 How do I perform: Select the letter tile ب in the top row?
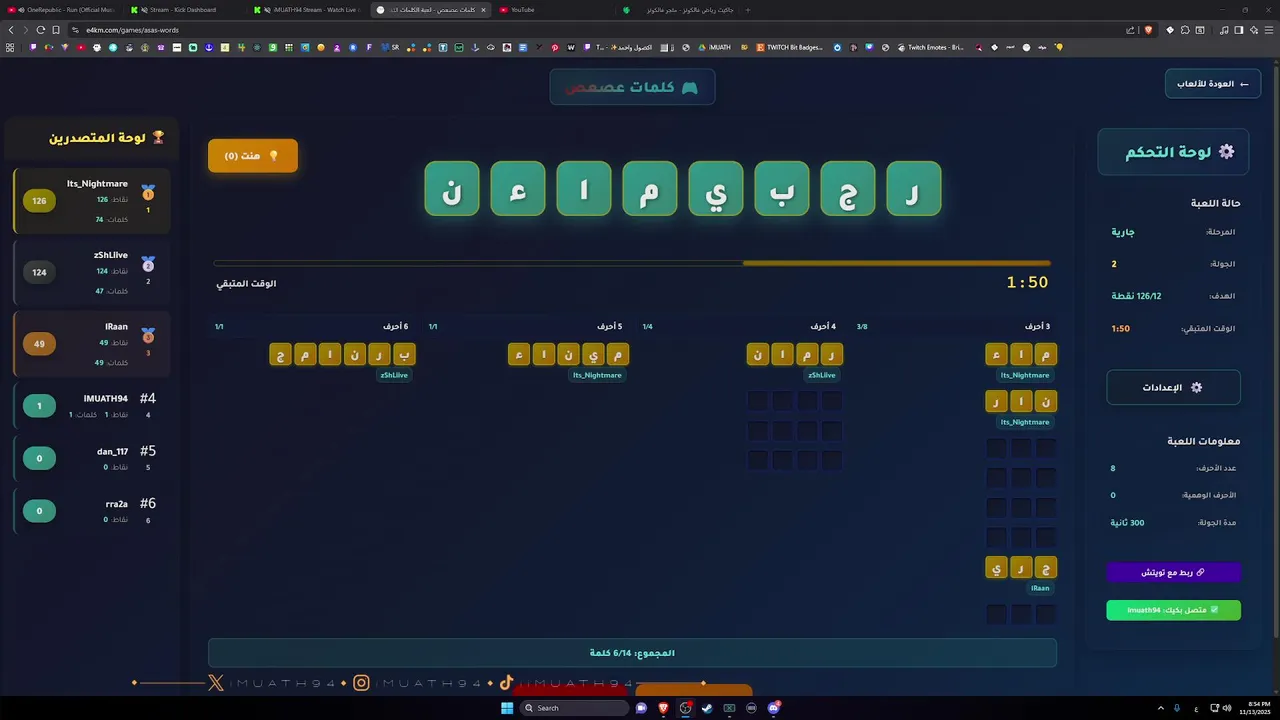782,188
